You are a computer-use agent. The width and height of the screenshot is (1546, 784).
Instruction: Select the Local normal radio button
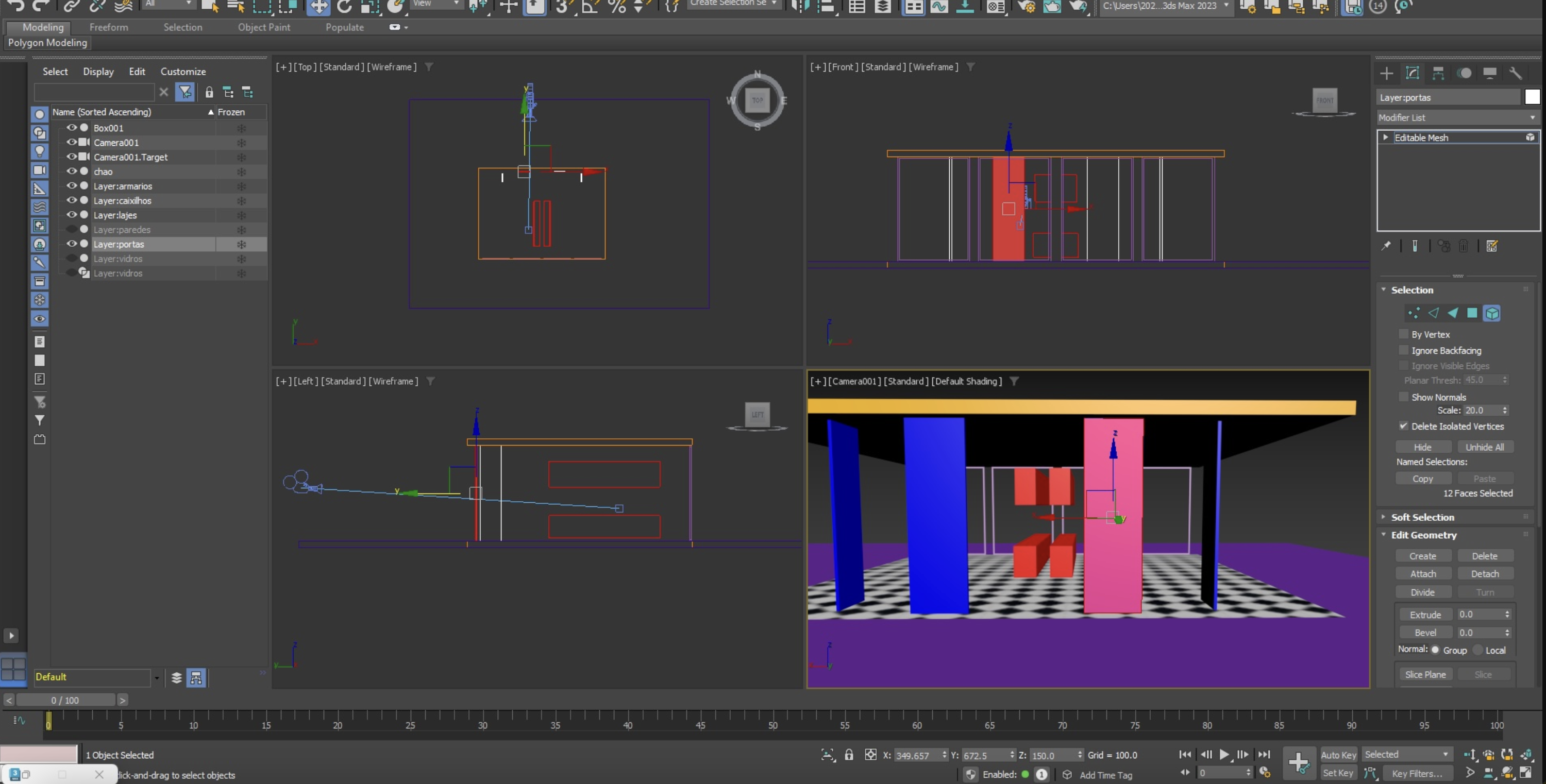click(x=1478, y=650)
